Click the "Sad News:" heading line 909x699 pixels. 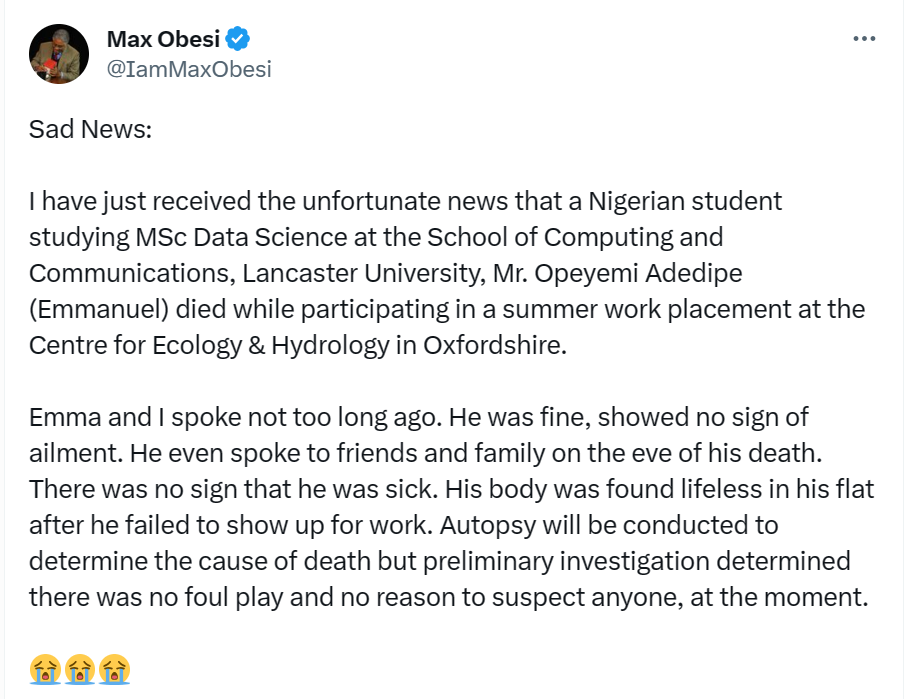coord(90,129)
